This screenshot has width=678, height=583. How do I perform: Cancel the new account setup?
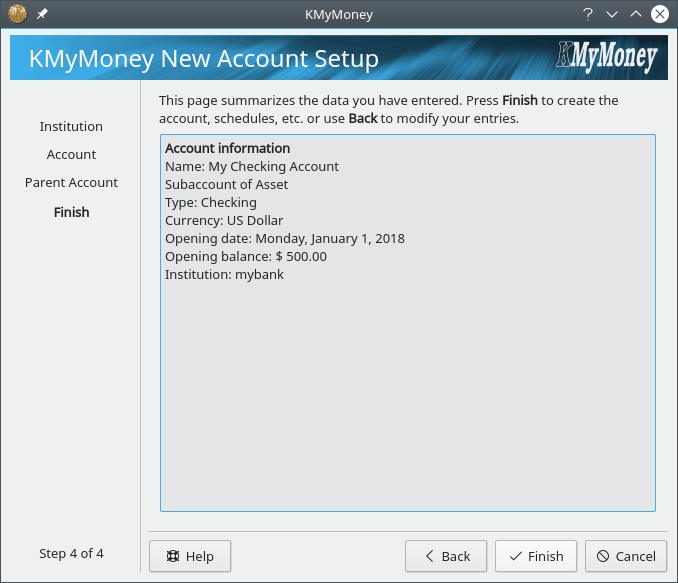point(626,556)
